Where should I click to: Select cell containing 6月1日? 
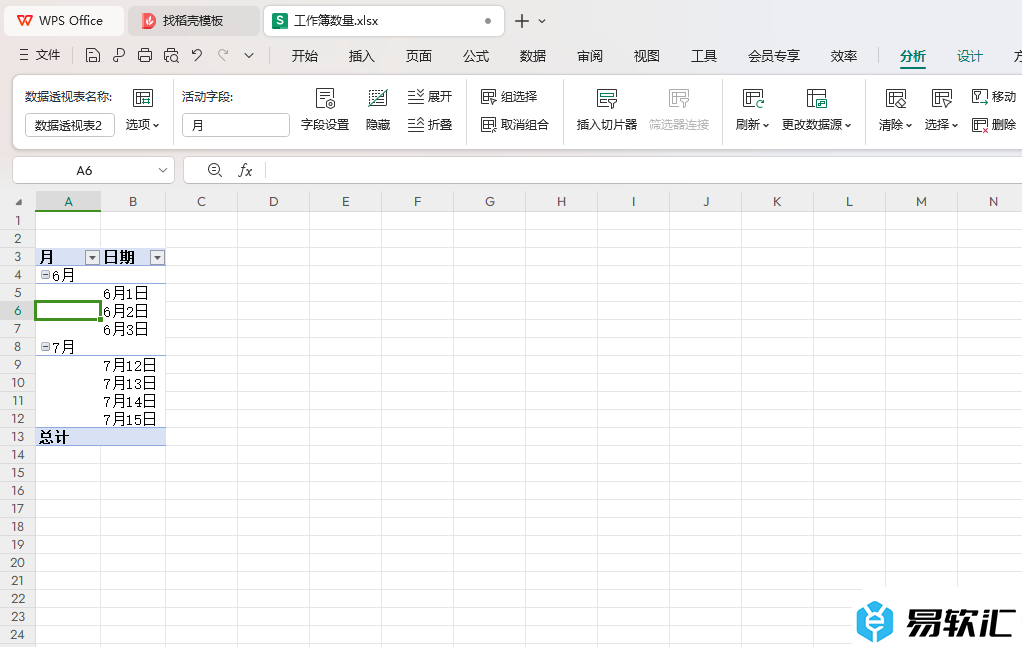pyautogui.click(x=133, y=293)
